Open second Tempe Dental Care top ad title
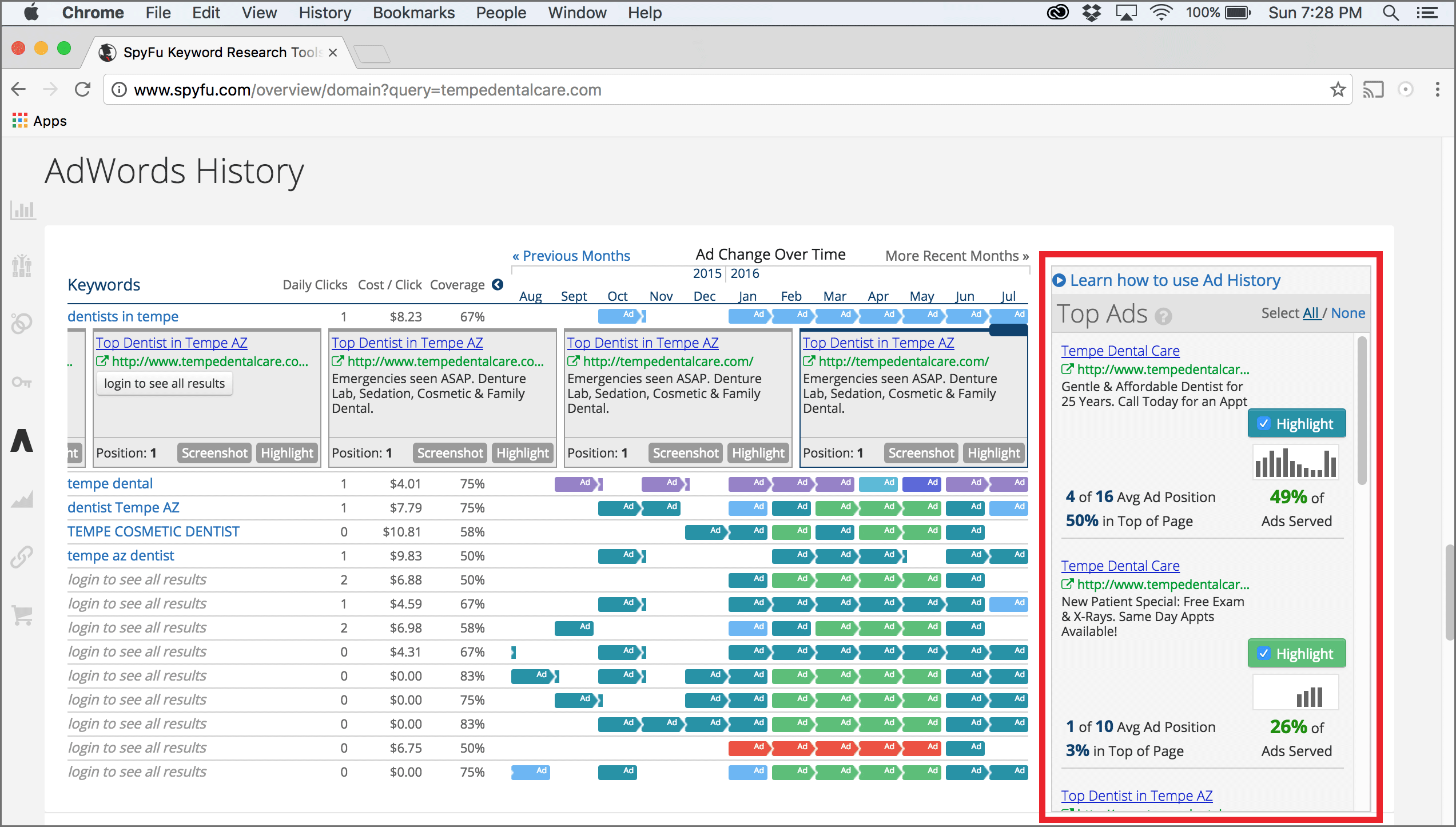The image size is (1456, 827). click(x=1120, y=566)
